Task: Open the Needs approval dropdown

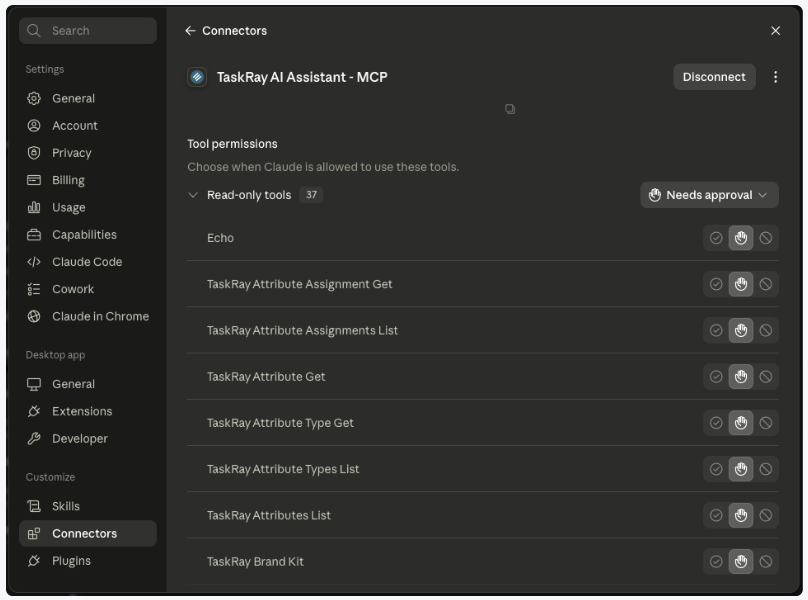Action: click(709, 195)
